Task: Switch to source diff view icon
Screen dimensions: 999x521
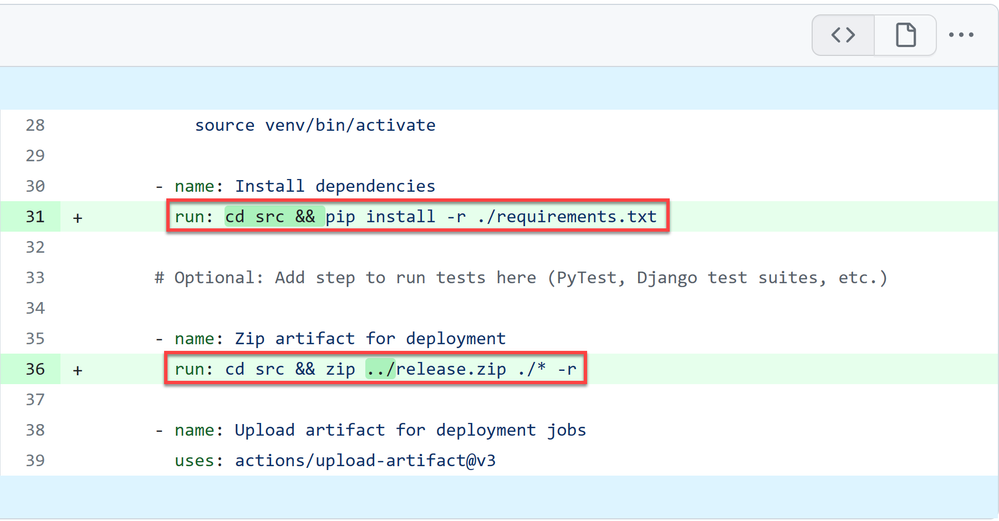Action: tap(843, 35)
